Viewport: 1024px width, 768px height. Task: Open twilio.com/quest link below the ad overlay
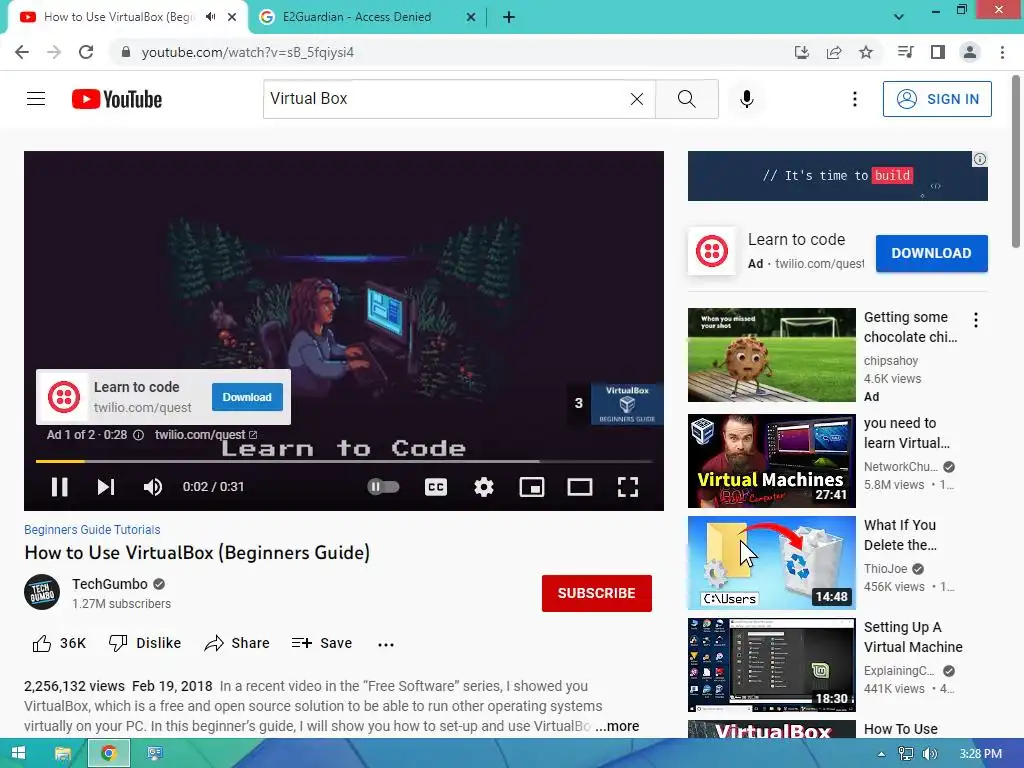206,435
